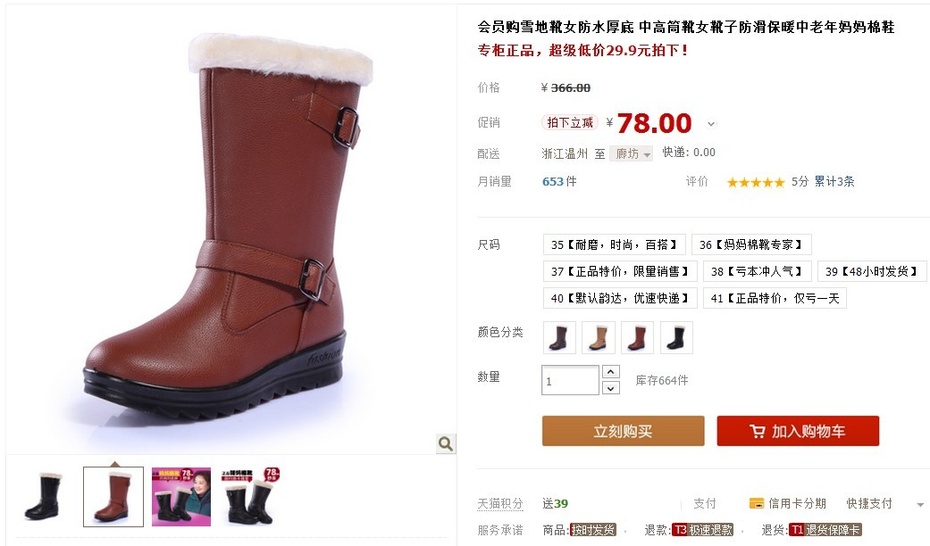
Task: Show the pink promotional thumbnail image
Action: point(181,497)
